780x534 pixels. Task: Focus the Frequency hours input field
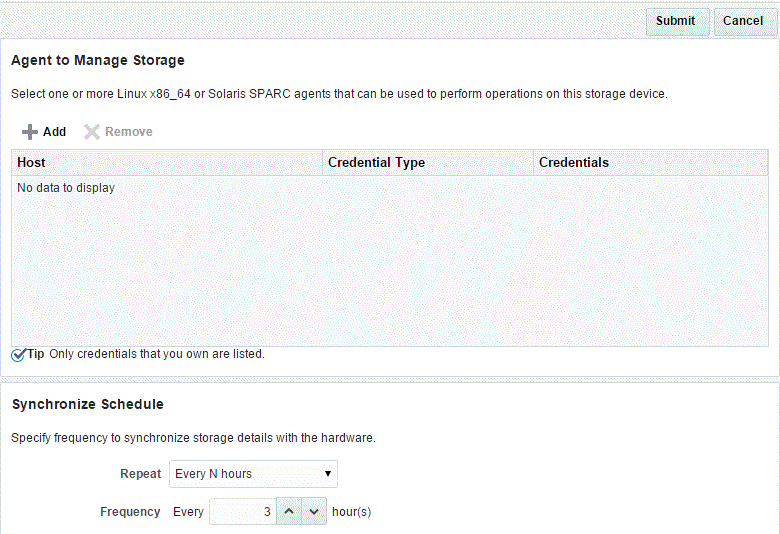tap(241, 512)
